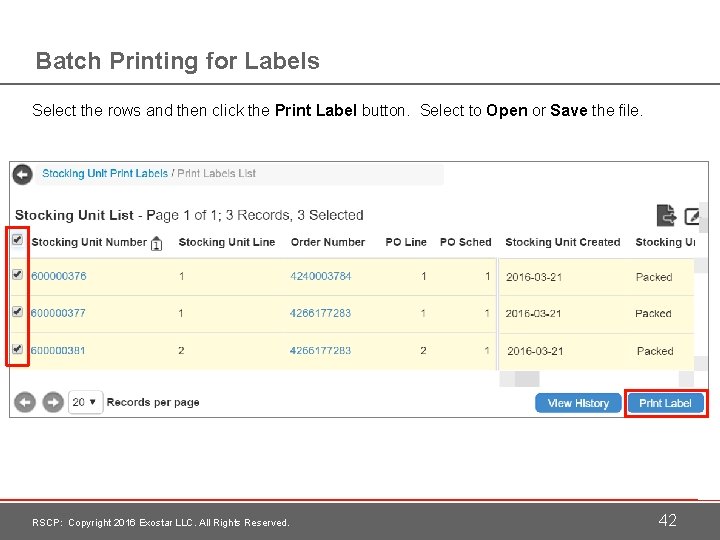This screenshot has width=720, height=540.
Task: Click the Records per page label
Action: [153, 402]
